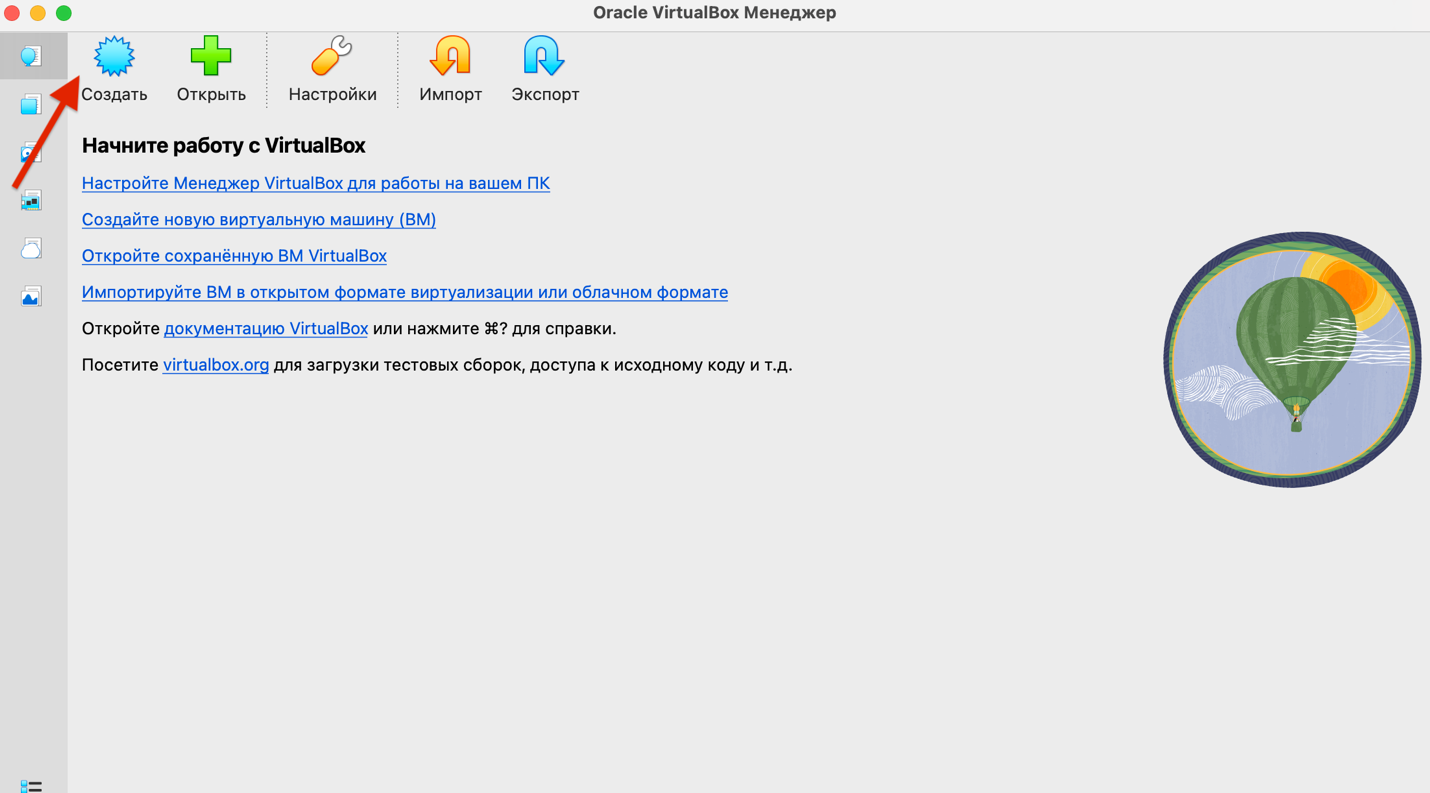This screenshot has width=1430, height=793.
Task: Open the Cloud profiles sidebar icon
Action: pyautogui.click(x=32, y=249)
